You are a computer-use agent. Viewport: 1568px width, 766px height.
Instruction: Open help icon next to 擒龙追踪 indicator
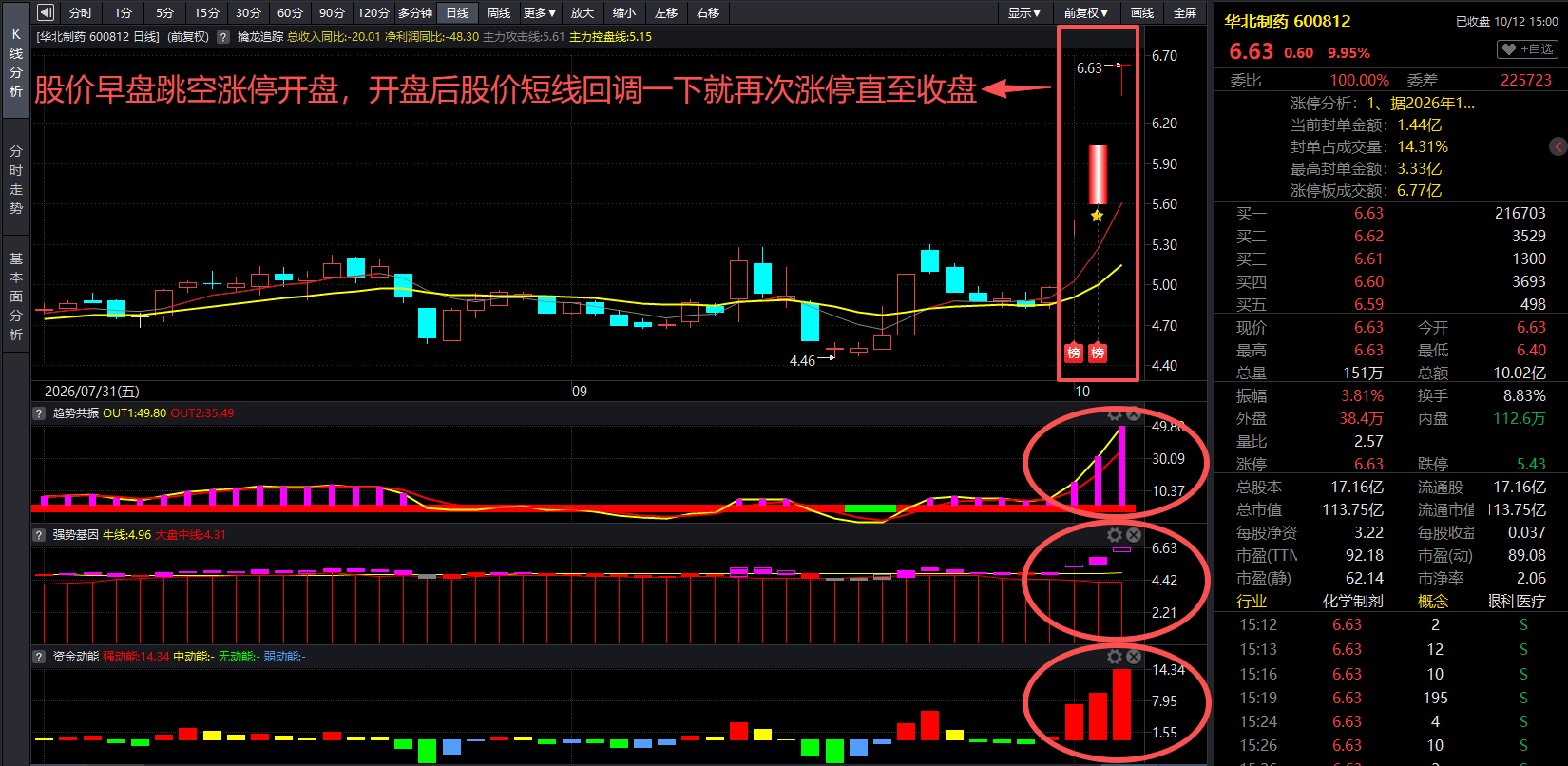click(223, 37)
